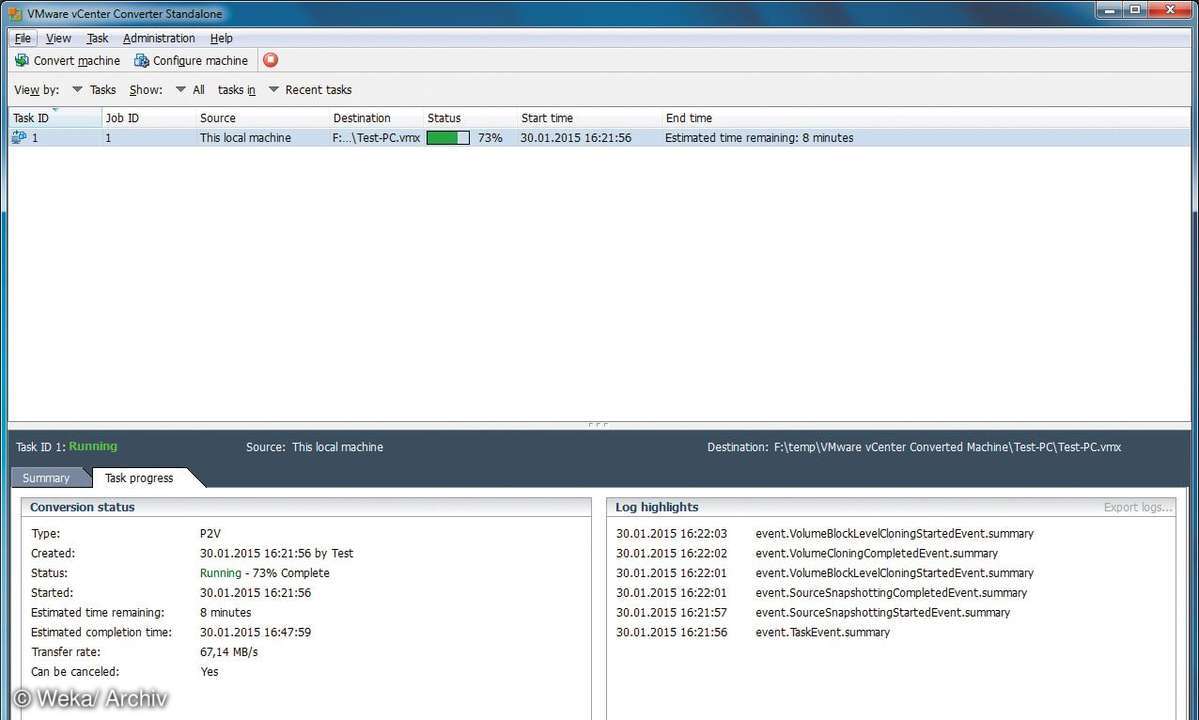Click the red cancel task icon
The height and width of the screenshot is (720, 1199).
pos(271,60)
